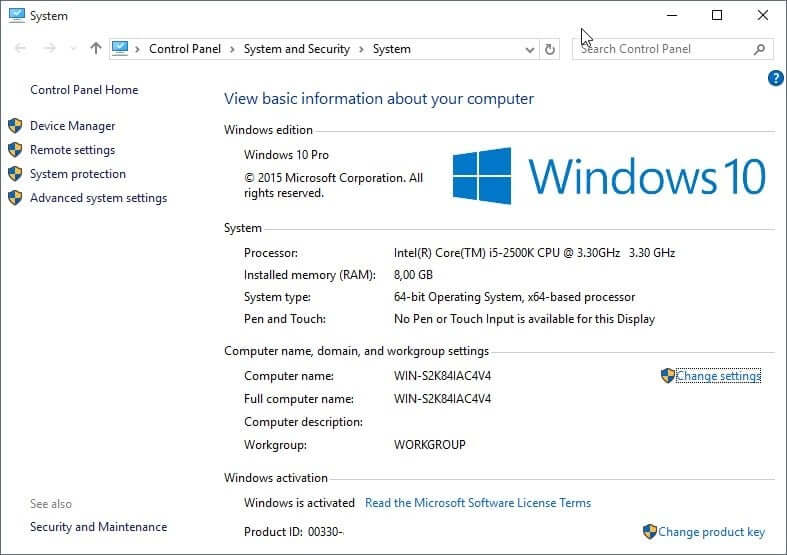Select the Windows 10 Pro edition text
The height and width of the screenshot is (555, 787).
click(286, 155)
